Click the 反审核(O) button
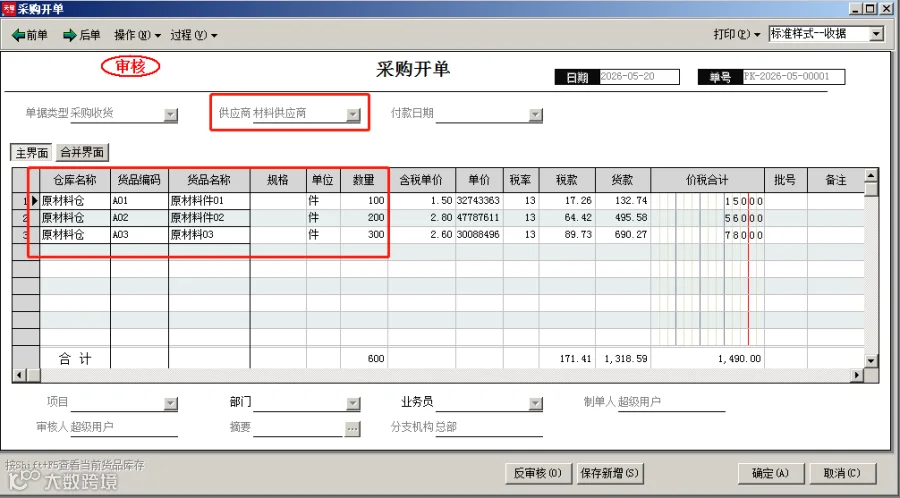The width and height of the screenshot is (900, 498). pyautogui.click(x=538, y=473)
